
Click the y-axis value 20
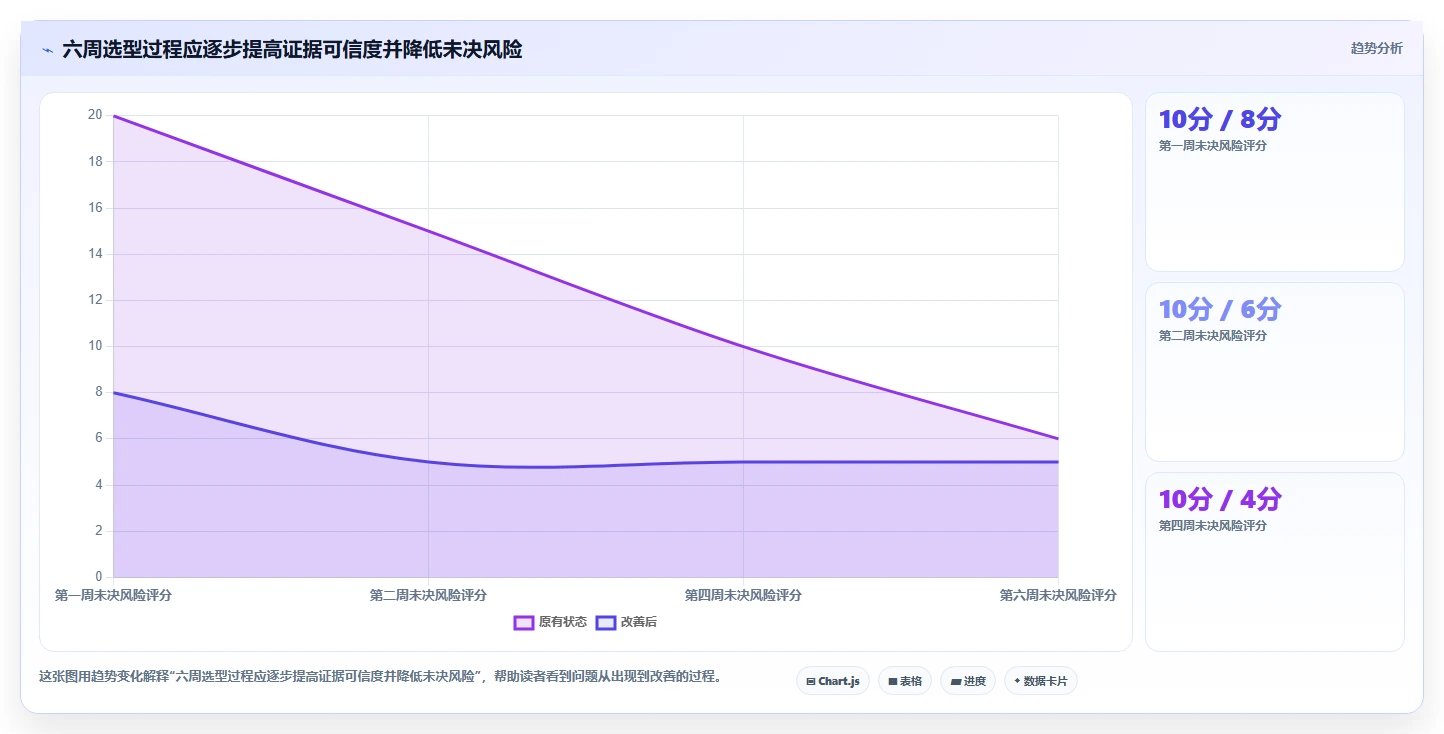pos(95,115)
